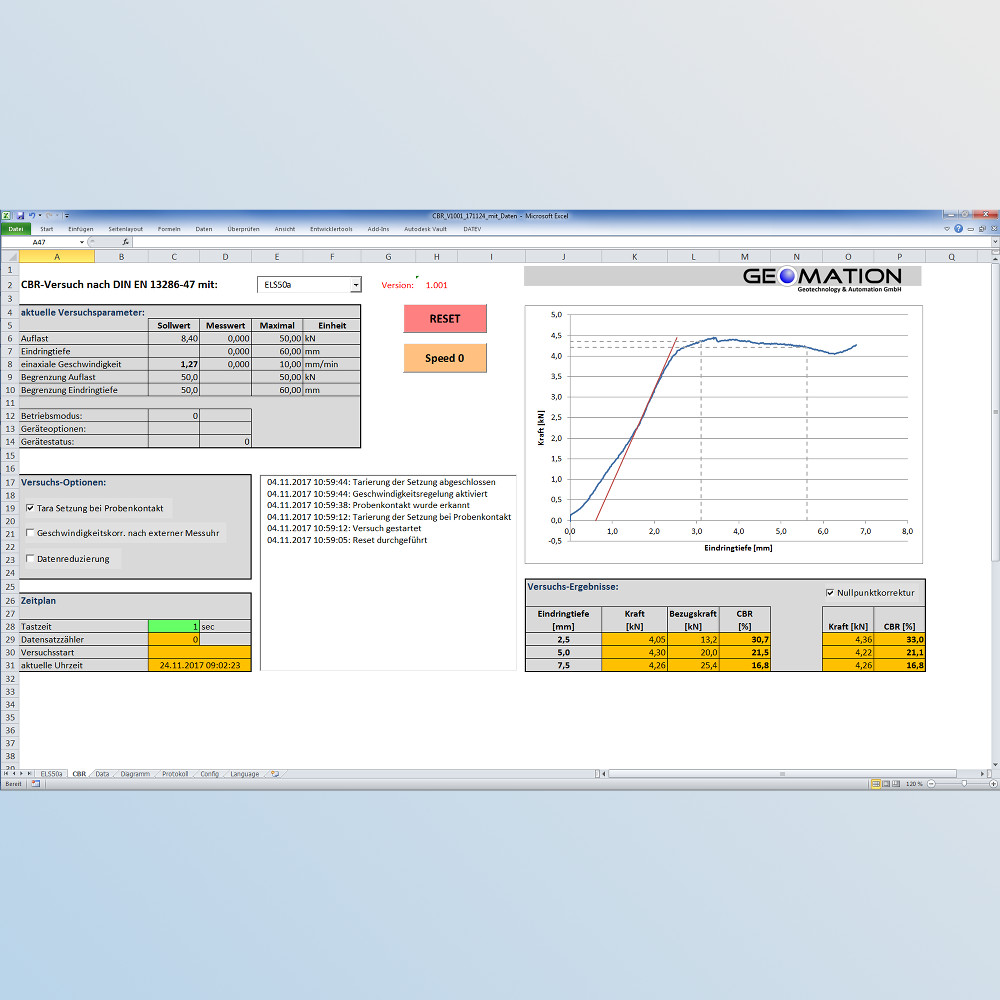Minimize the ribbon with the caret icon

click(x=947, y=228)
